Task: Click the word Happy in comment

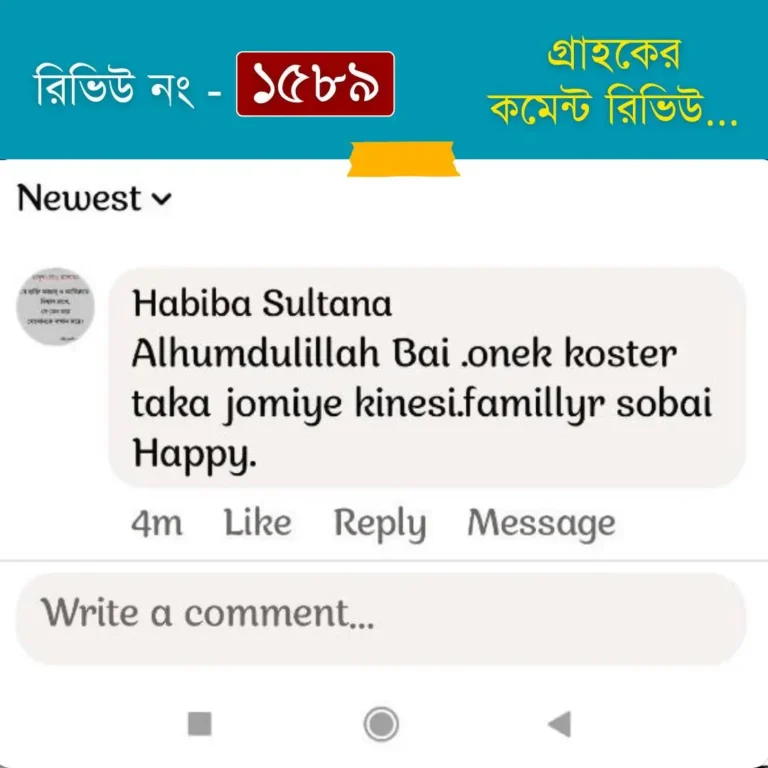Action: 194,454
